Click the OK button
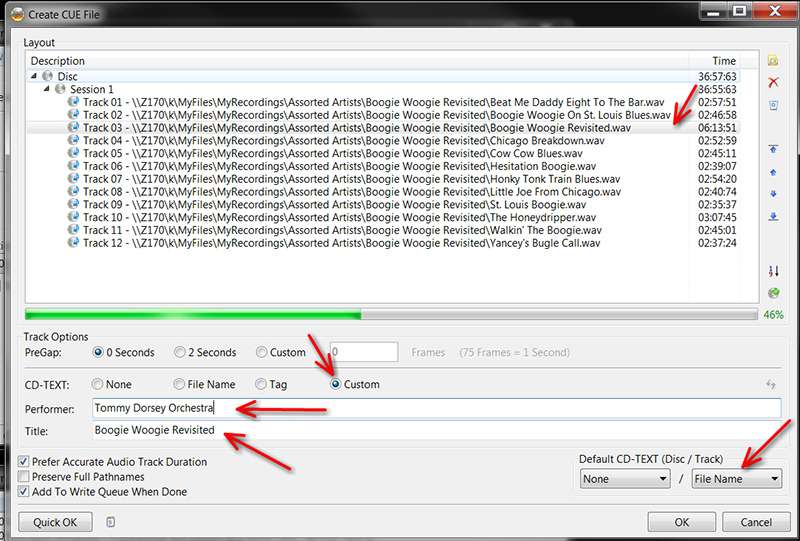Image resolution: width=800 pixels, height=541 pixels. pyautogui.click(x=682, y=522)
